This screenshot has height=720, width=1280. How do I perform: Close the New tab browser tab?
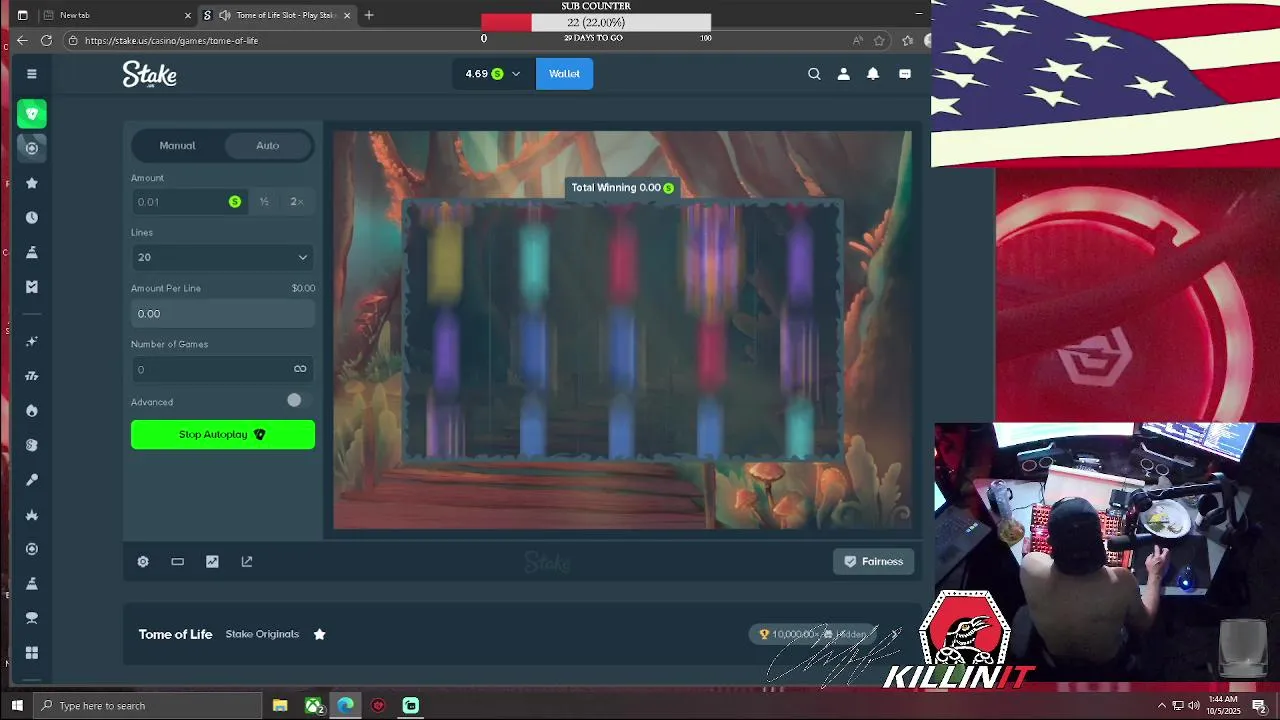[x=187, y=15]
